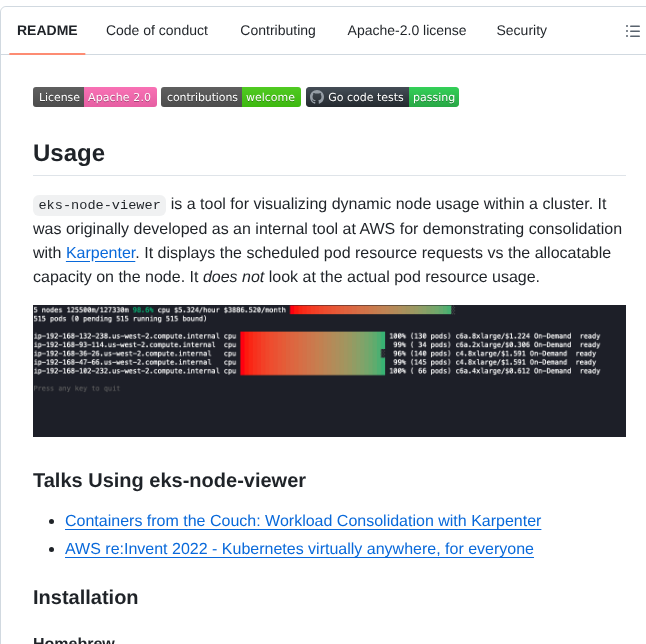Click the eks-node-viewer inline code text
Screen dimensions: 646x644
[x=99, y=205]
